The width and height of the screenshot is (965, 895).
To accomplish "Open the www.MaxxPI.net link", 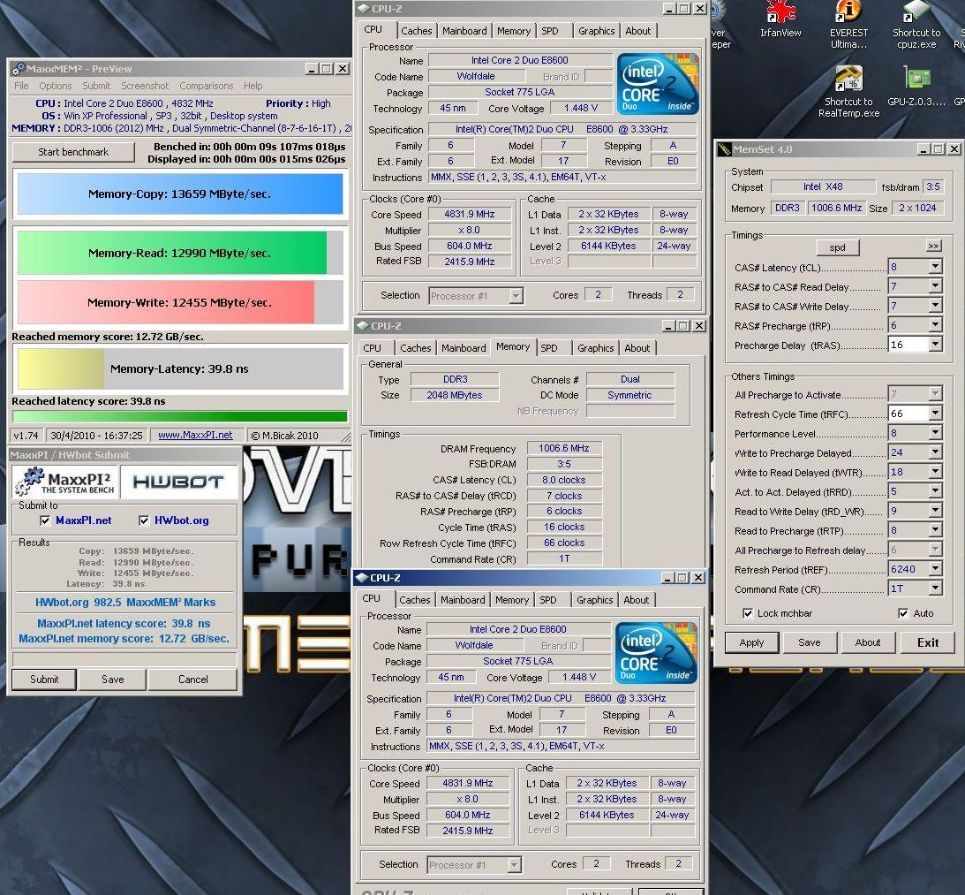I will tap(195, 435).
